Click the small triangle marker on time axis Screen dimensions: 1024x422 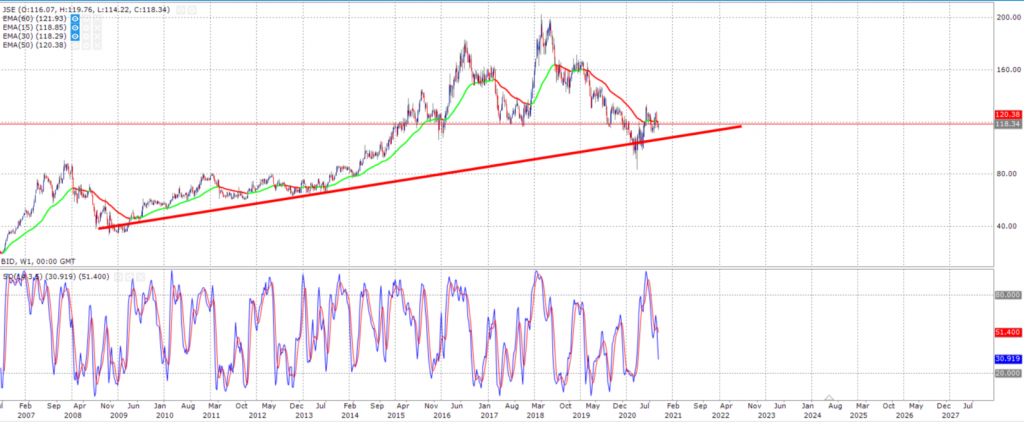coord(829,399)
